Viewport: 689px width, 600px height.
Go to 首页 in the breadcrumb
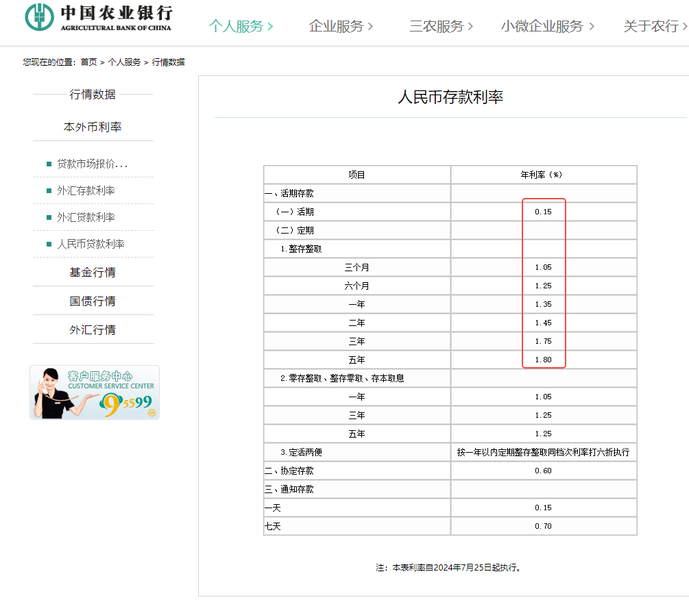tap(89, 62)
